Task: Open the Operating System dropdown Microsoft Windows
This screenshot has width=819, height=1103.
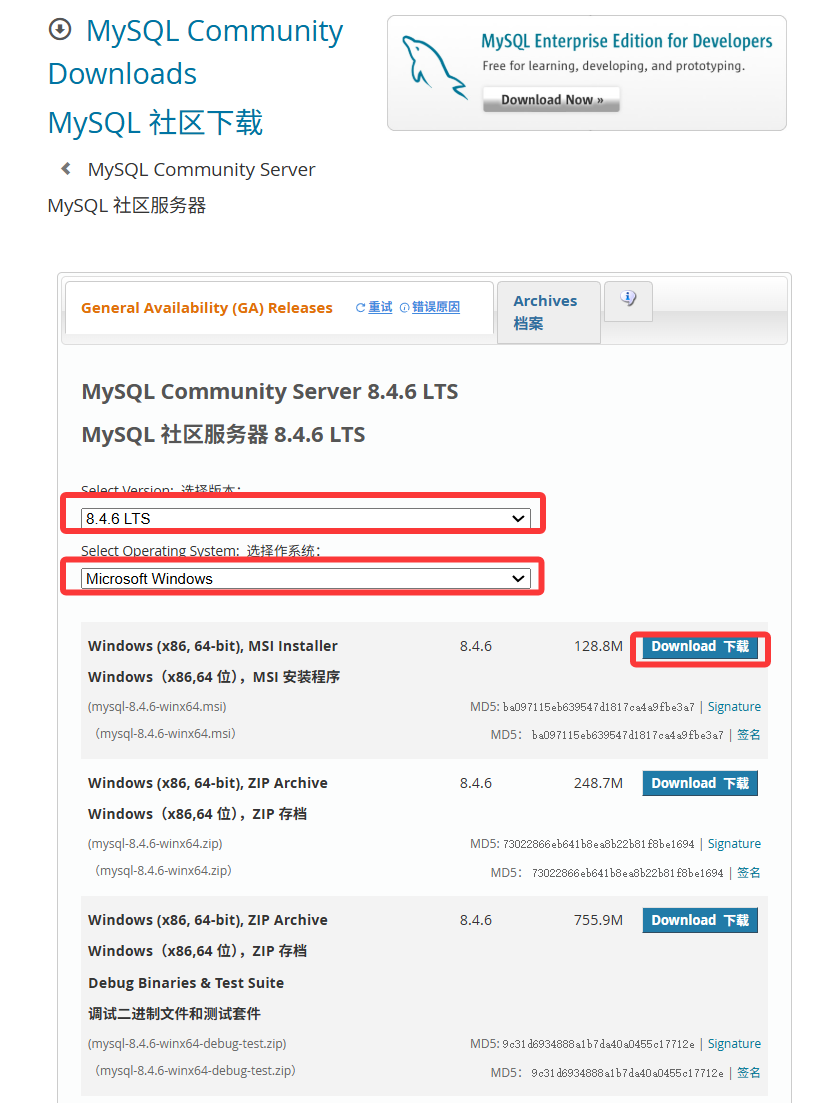Action: tap(305, 578)
